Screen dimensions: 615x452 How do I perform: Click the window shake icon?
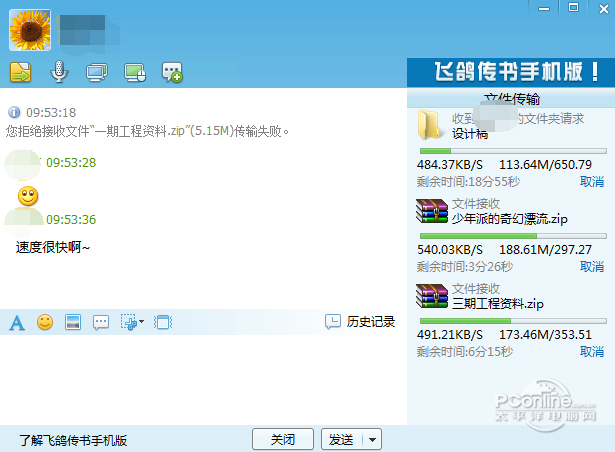click(163, 323)
